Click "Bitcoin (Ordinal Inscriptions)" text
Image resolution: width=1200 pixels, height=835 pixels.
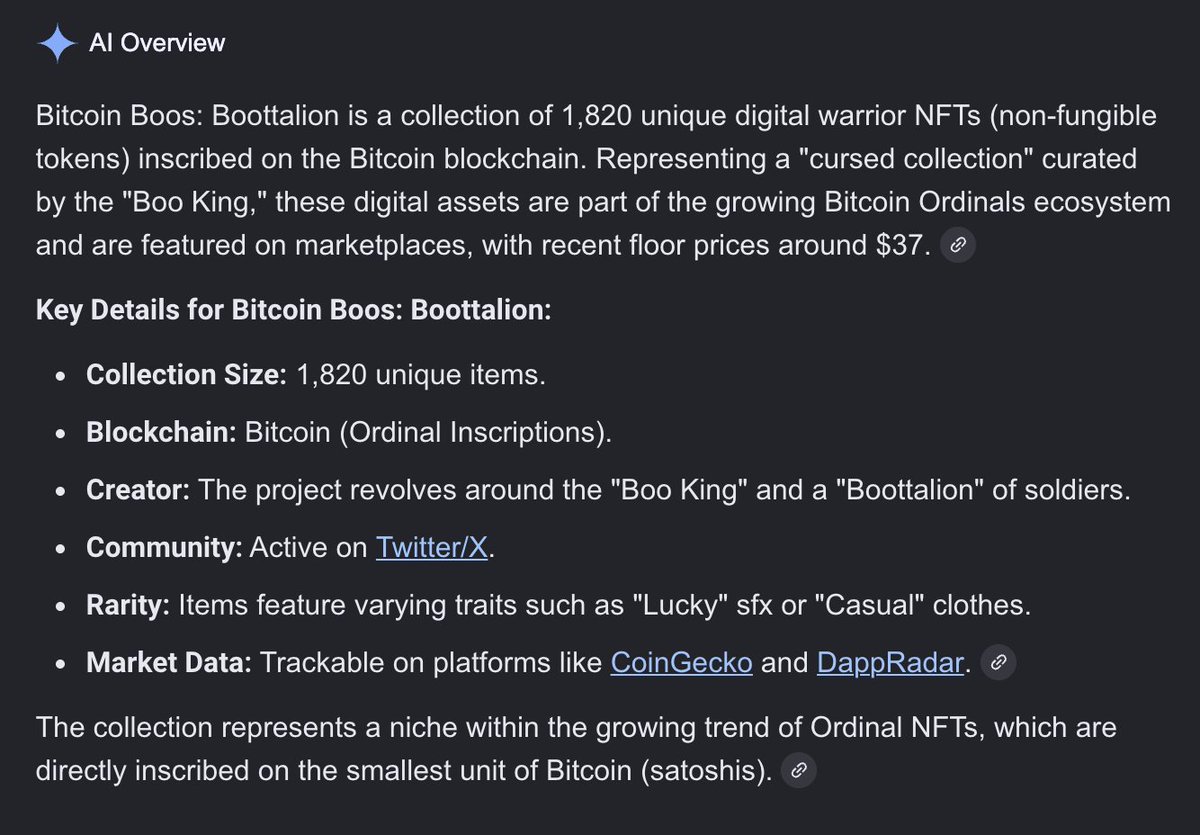pos(428,433)
